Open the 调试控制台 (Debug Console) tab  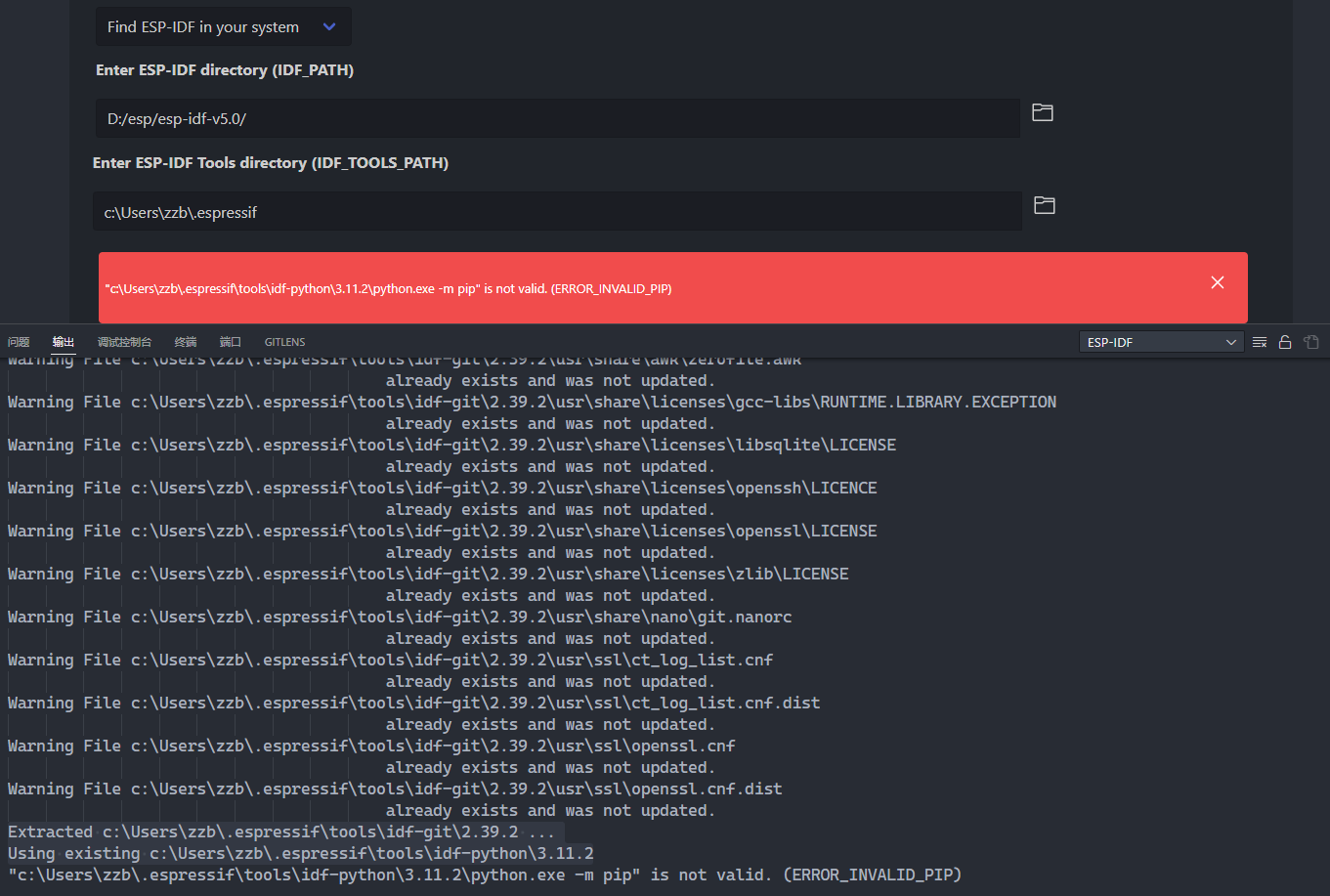125,342
